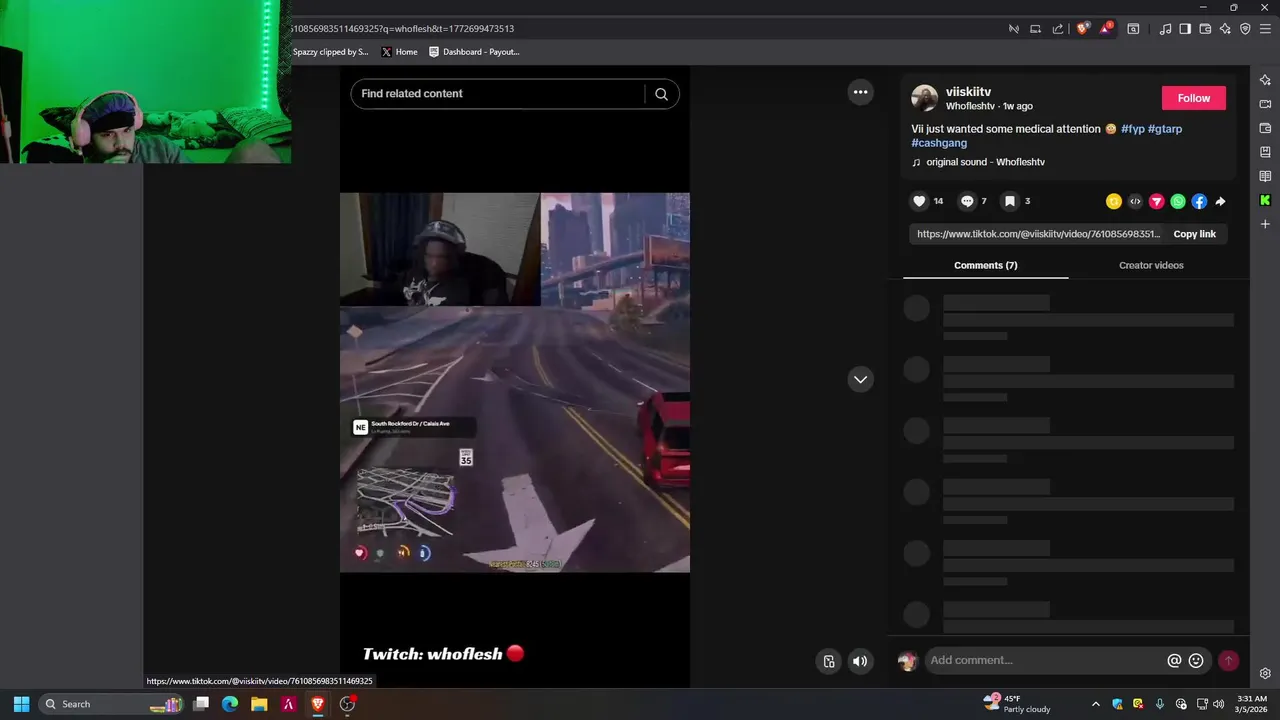
Task: Open the browser hamburger main menu
Action: 1265,29
